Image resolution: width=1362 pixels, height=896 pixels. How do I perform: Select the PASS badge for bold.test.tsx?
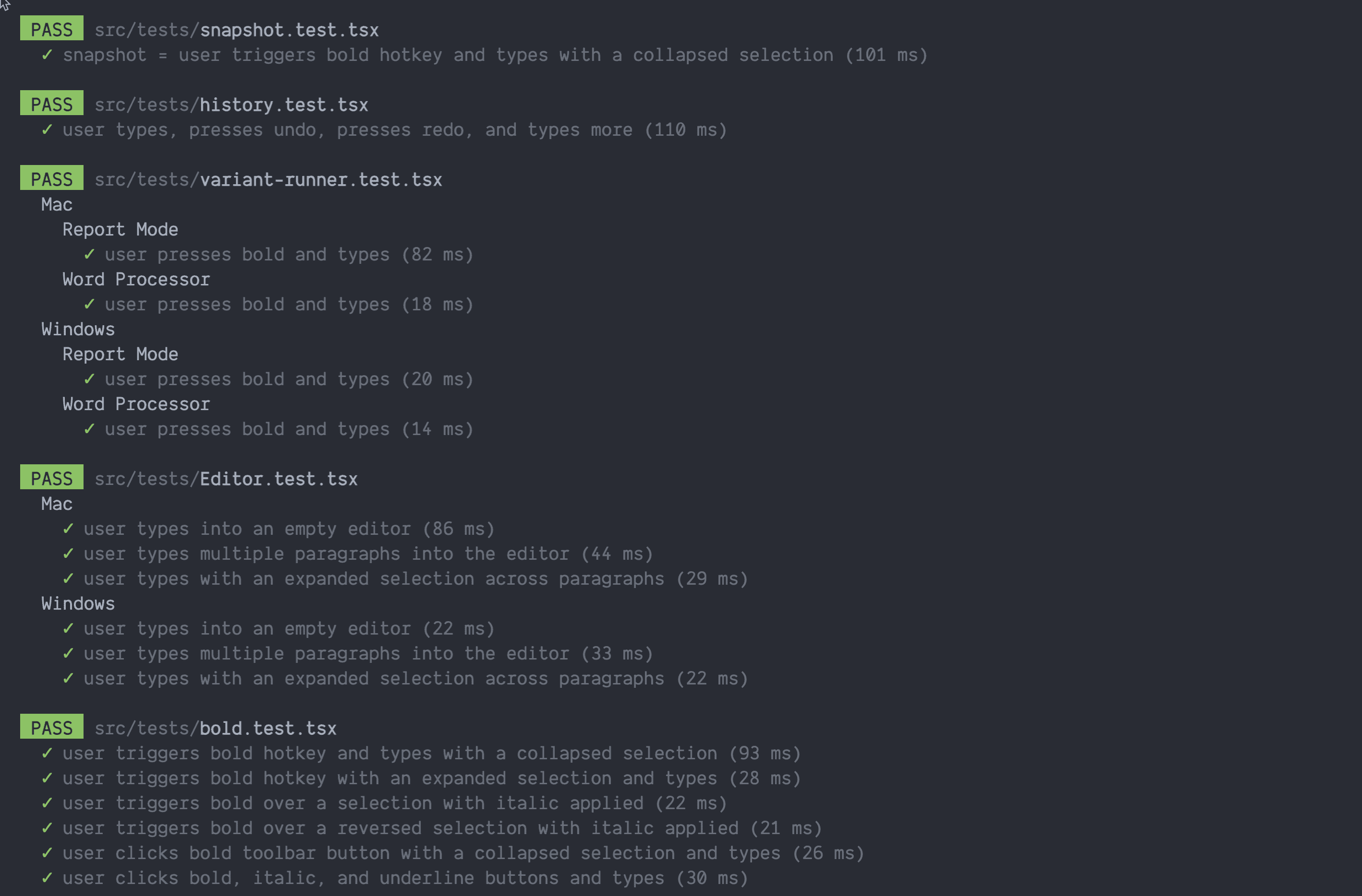click(x=51, y=727)
